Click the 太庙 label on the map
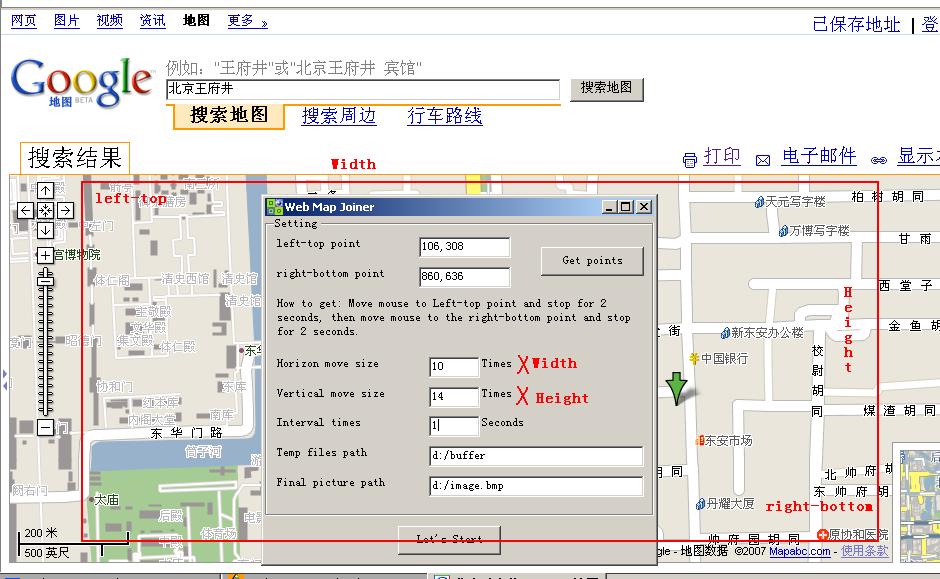The height and width of the screenshot is (579, 940). (107, 500)
